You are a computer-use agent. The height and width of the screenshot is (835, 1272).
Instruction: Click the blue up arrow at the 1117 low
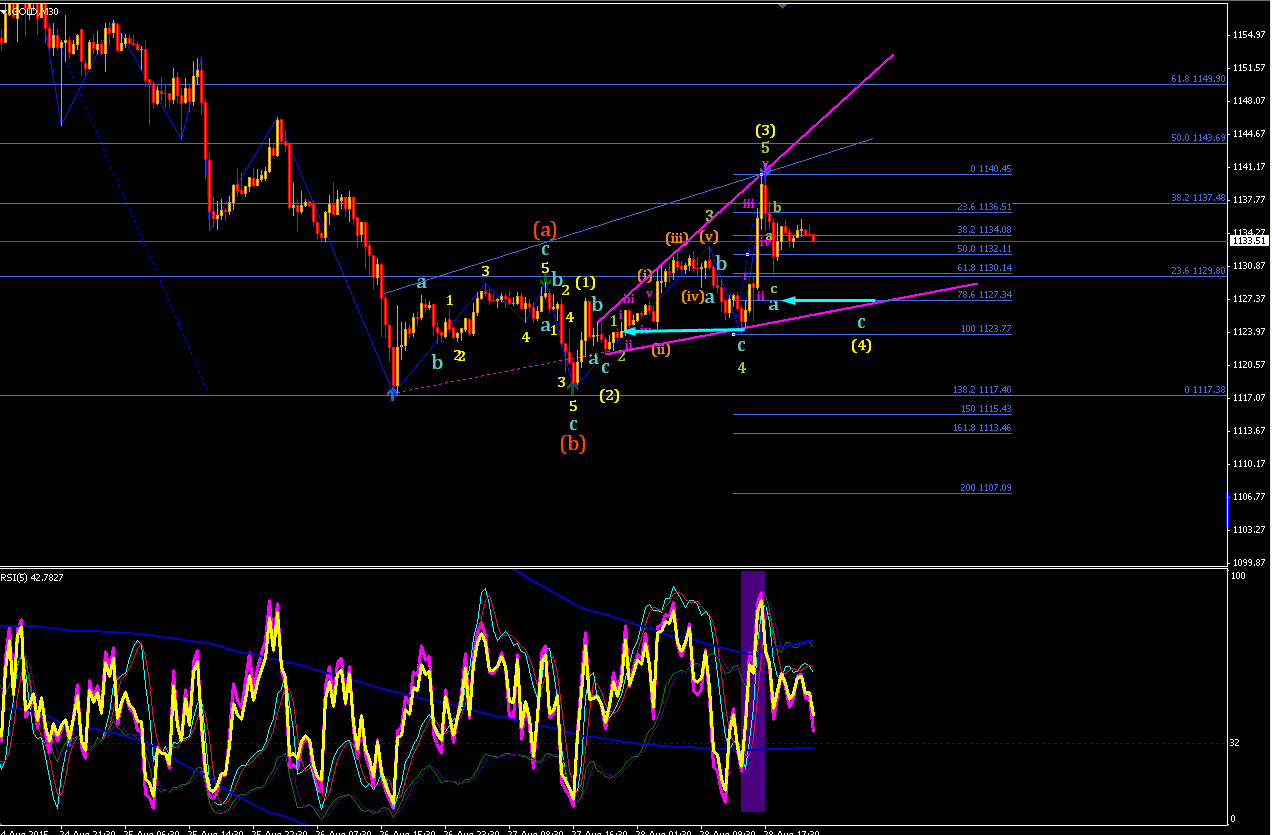tap(393, 394)
